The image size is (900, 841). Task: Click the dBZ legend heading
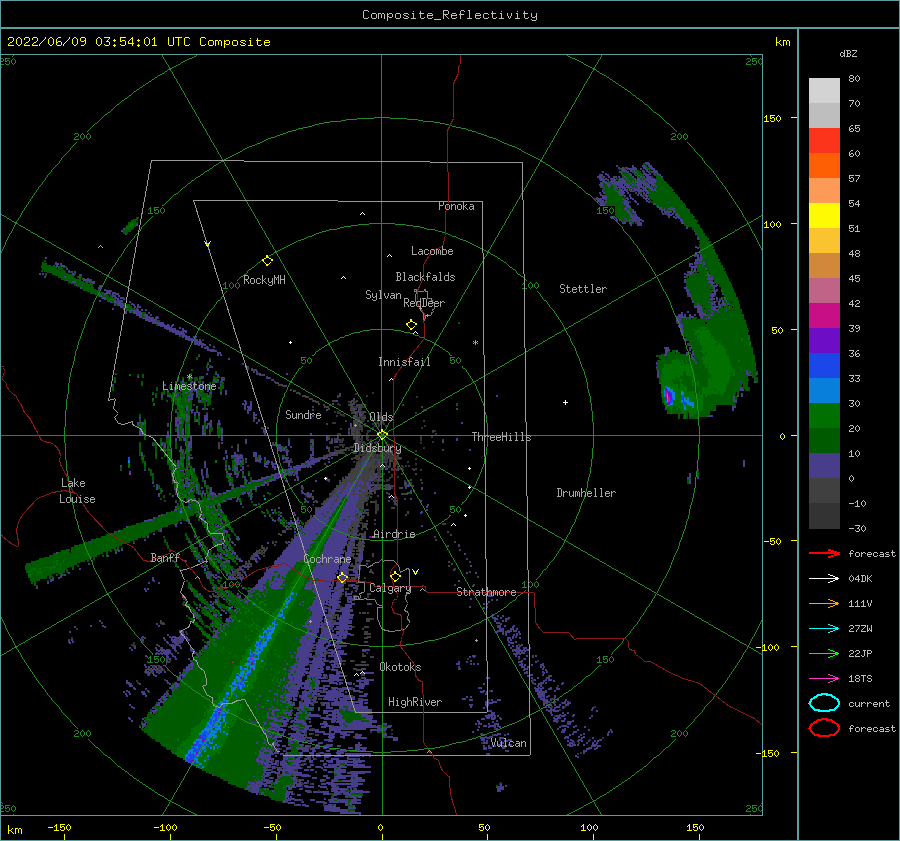click(848, 53)
